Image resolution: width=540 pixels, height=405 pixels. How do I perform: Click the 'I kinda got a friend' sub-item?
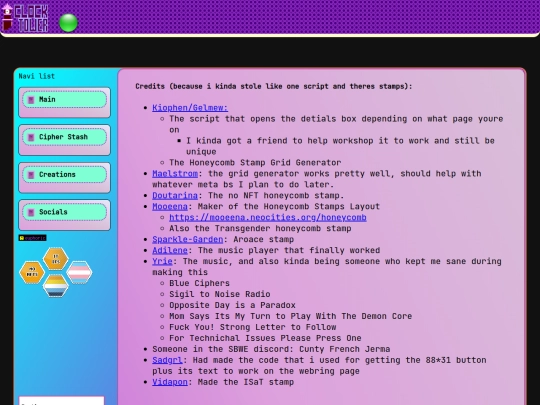pyautogui.click(x=340, y=146)
